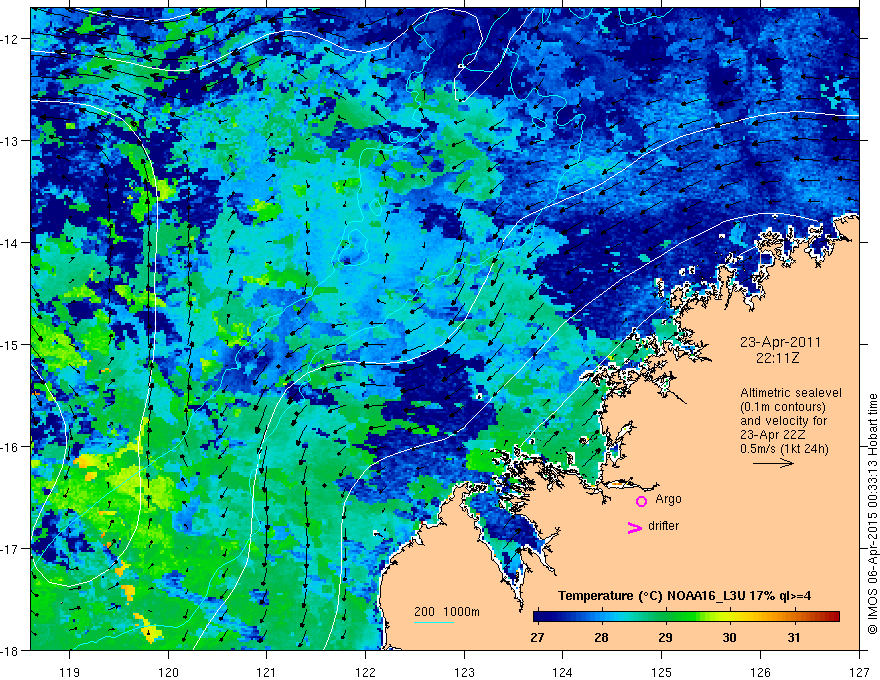
Task: Click the longitude axis label 125
Action: click(x=662, y=672)
